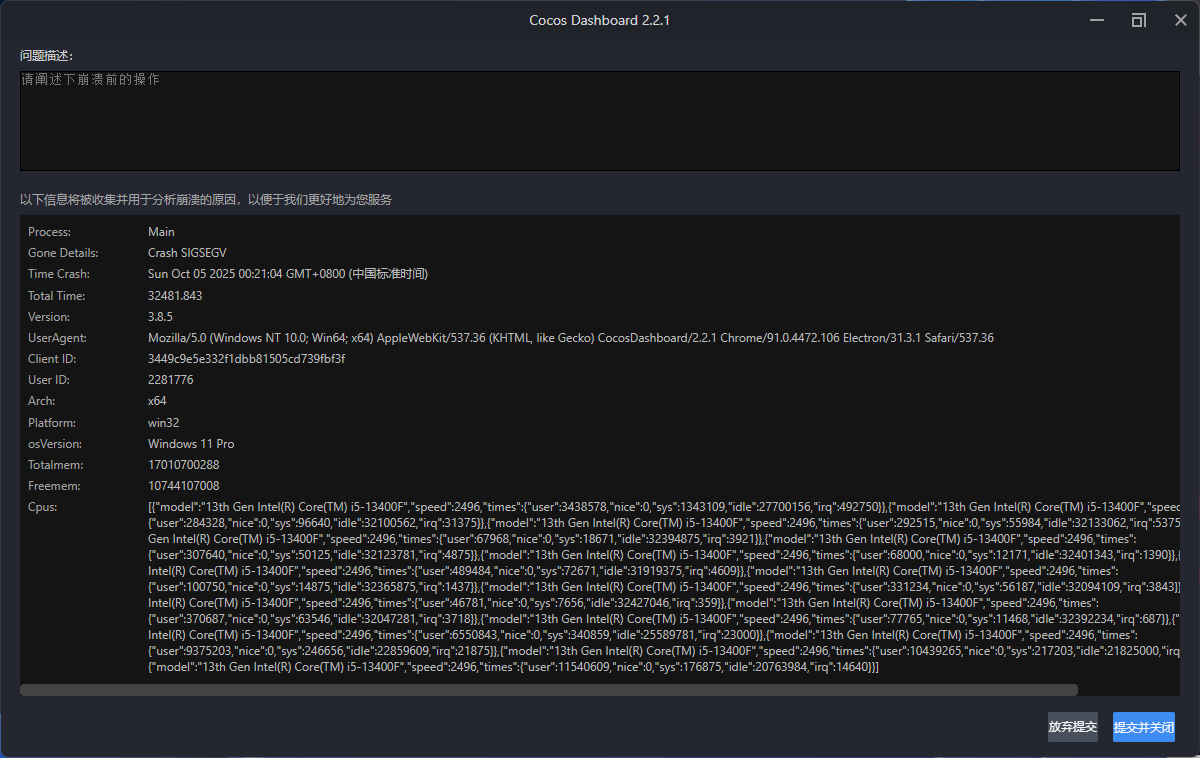Select the Freemem value 10744107008

pos(184,486)
